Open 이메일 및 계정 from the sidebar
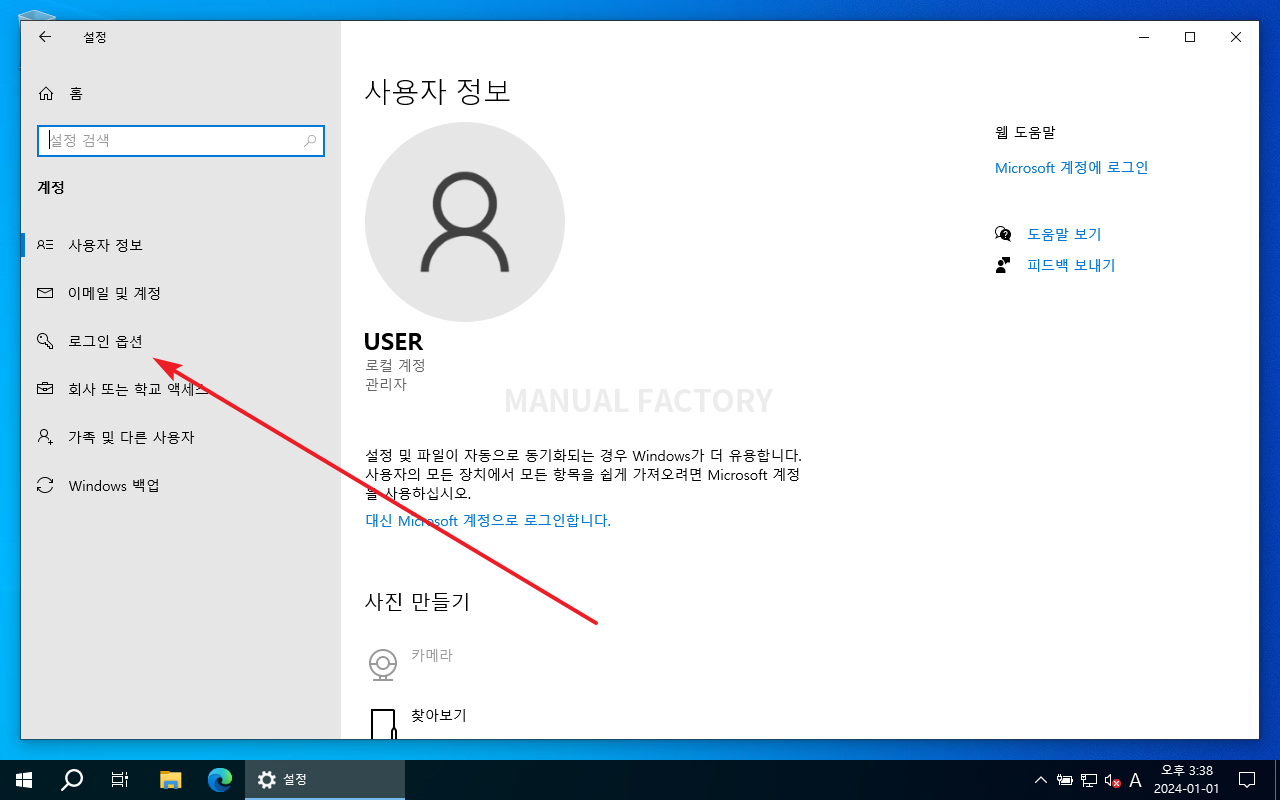The height and width of the screenshot is (800, 1280). click(x=112, y=292)
